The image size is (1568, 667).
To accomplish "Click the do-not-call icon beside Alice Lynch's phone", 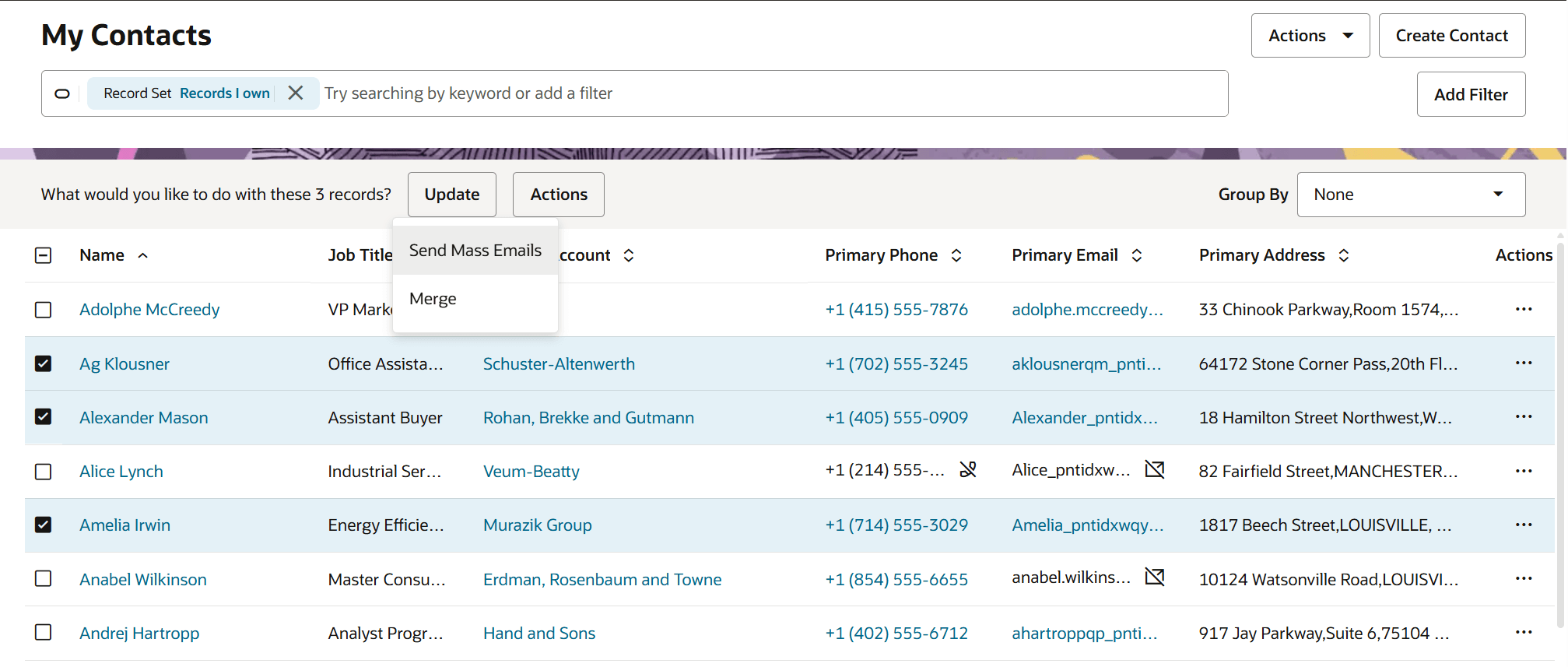I will tap(968, 469).
